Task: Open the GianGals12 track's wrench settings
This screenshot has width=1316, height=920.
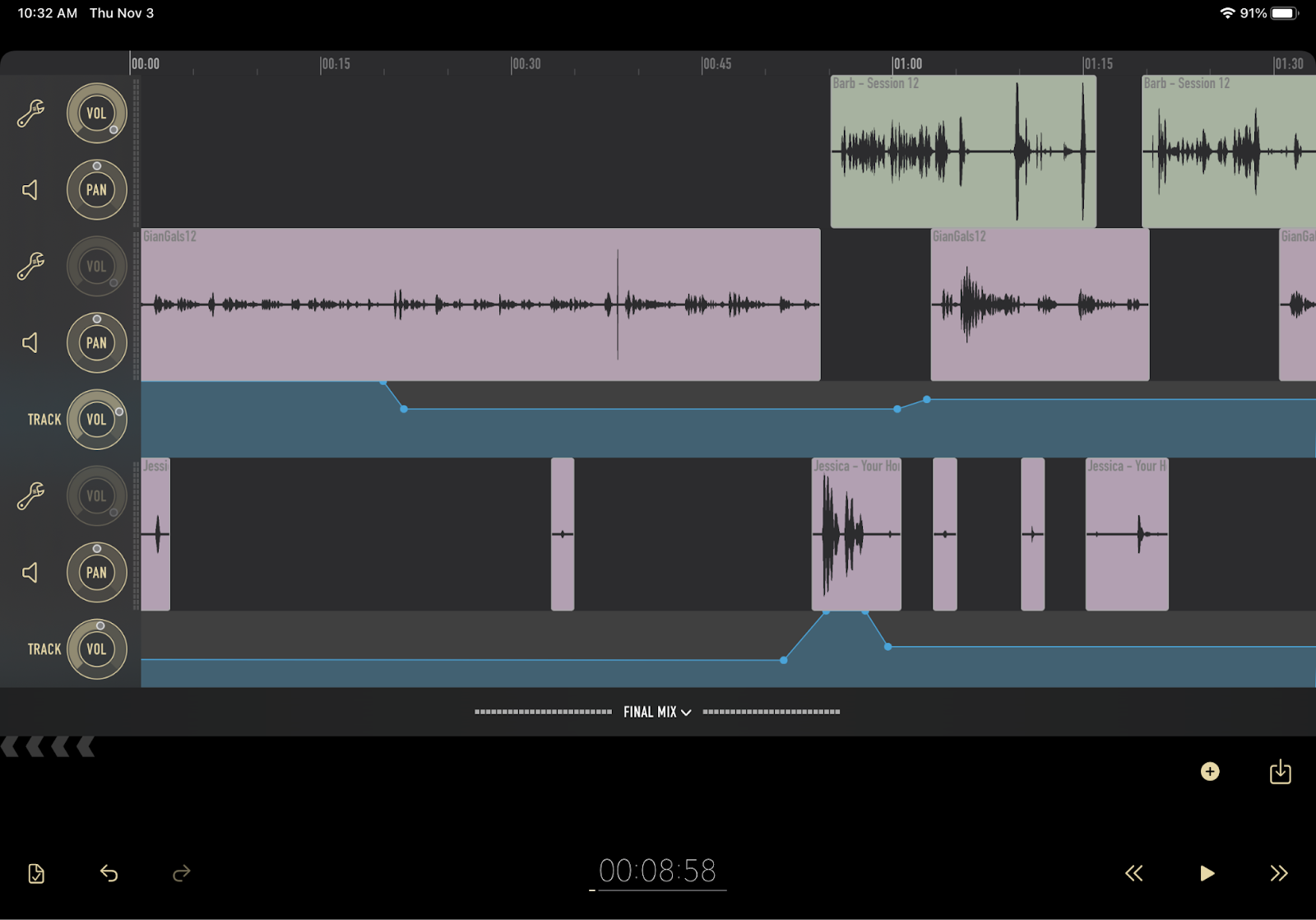Action: click(x=30, y=267)
